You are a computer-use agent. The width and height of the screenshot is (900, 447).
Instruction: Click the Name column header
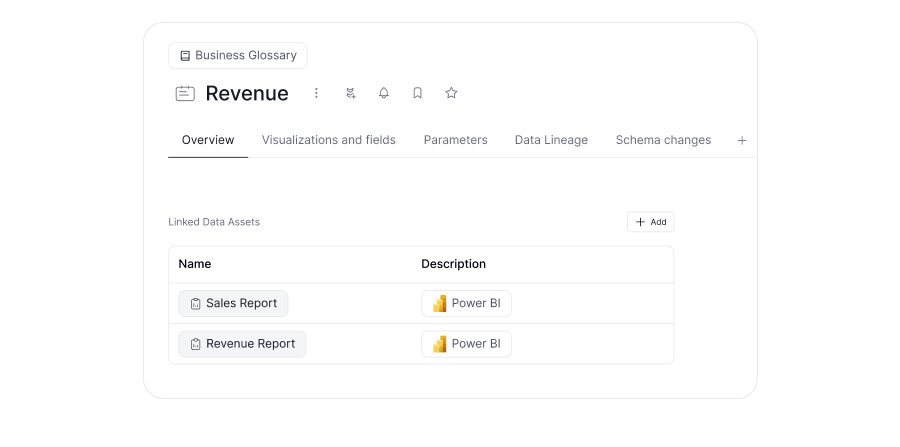(x=195, y=264)
